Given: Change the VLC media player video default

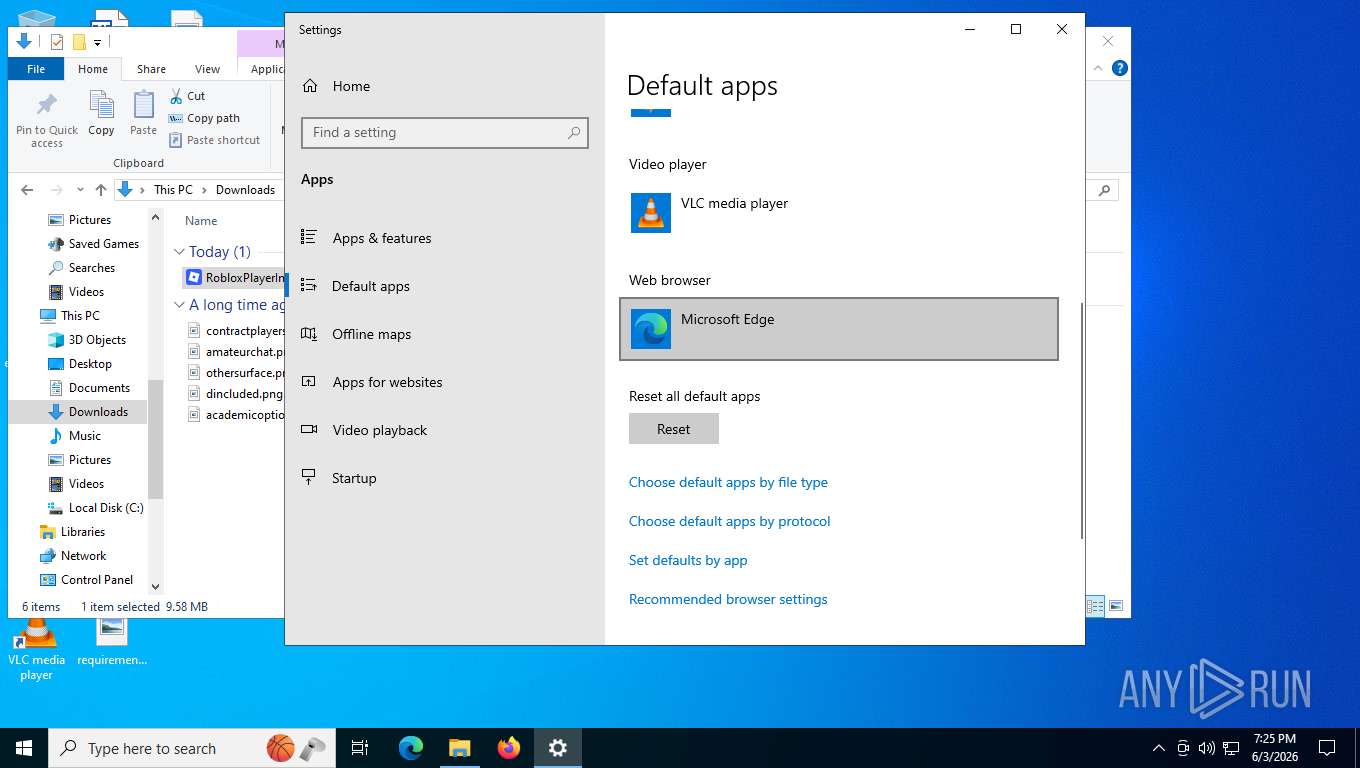Looking at the screenshot, I should 838,213.
